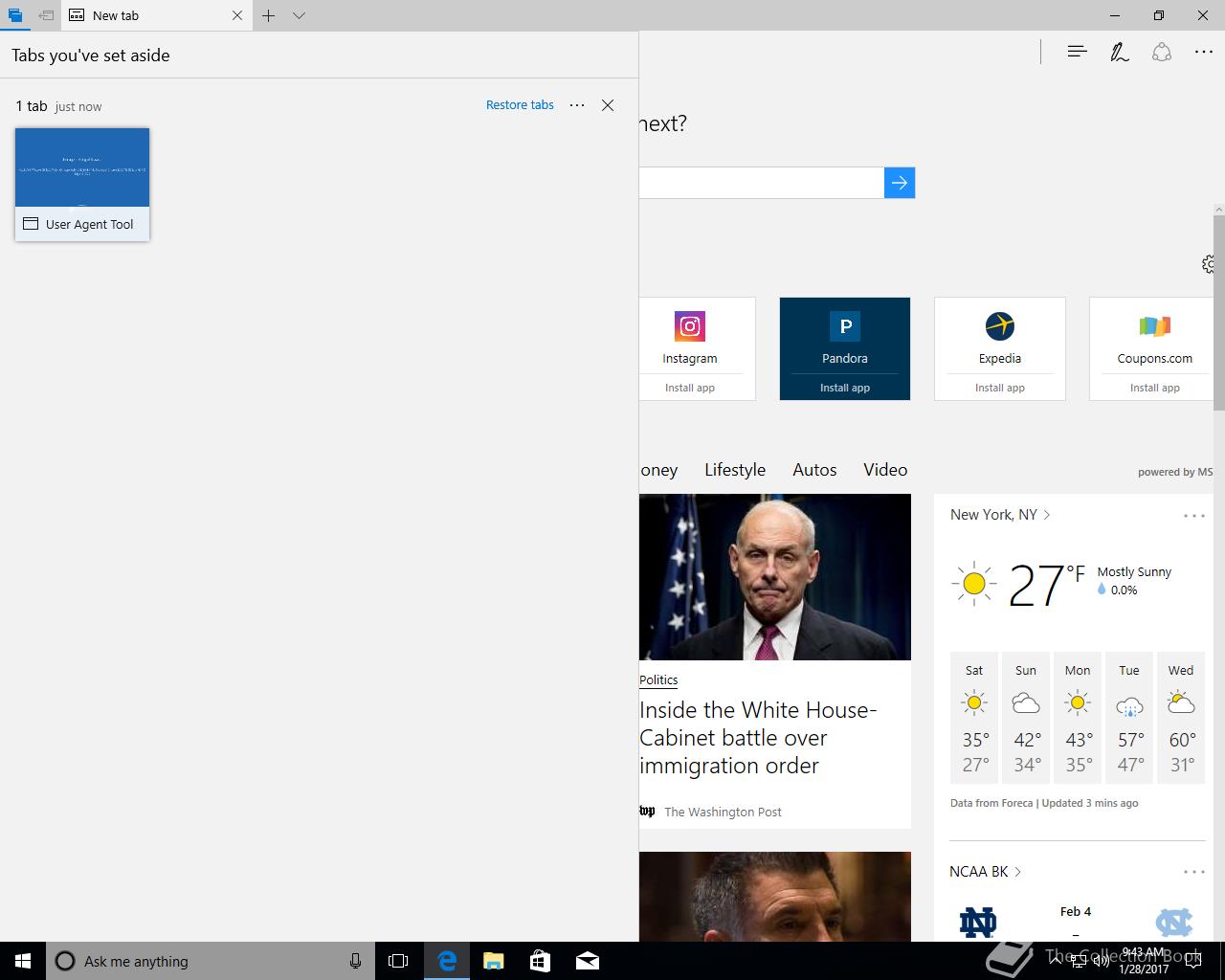Screen dimensions: 1225x980
Task: Expand New York, NY weather location
Action: click(1000, 515)
